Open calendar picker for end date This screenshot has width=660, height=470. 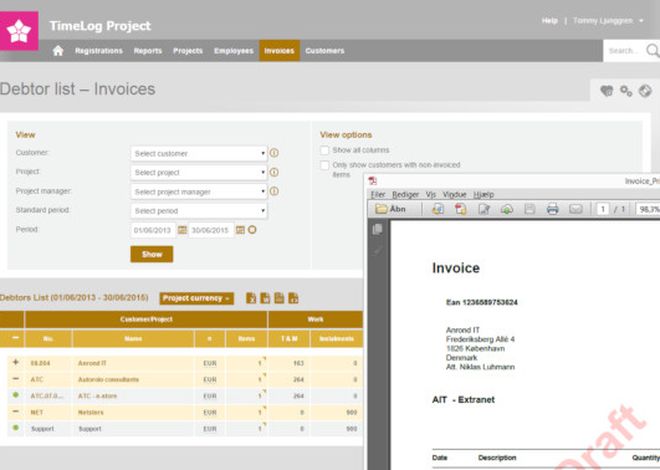point(240,230)
